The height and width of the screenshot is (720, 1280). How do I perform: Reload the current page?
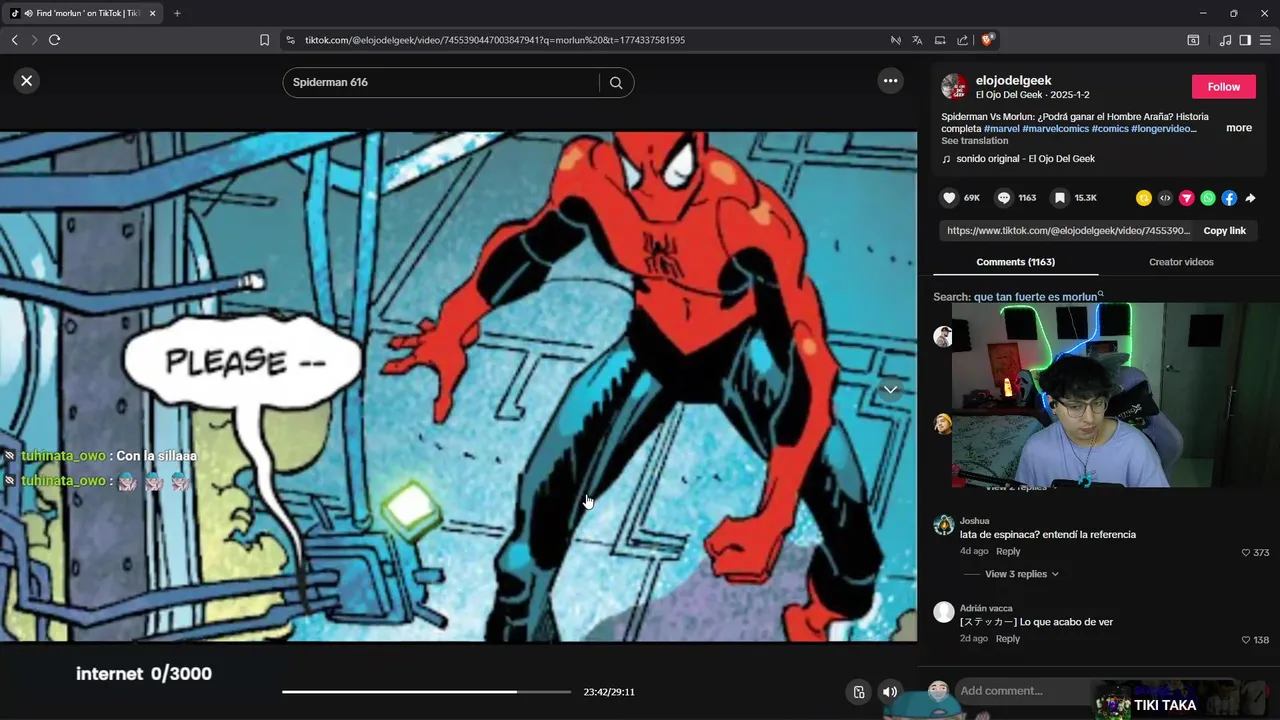tap(55, 40)
